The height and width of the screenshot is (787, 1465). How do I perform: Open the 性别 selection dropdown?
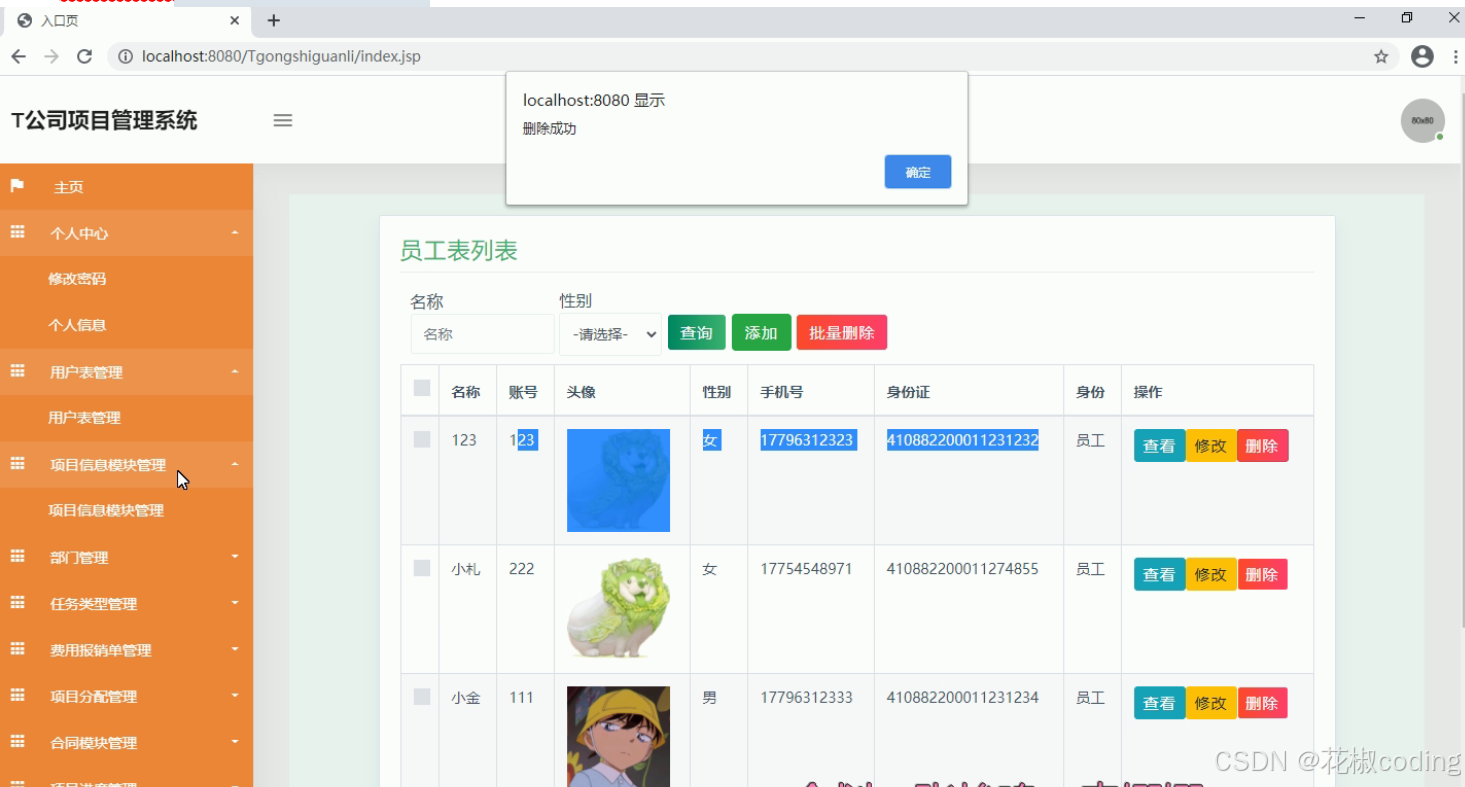[610, 333]
